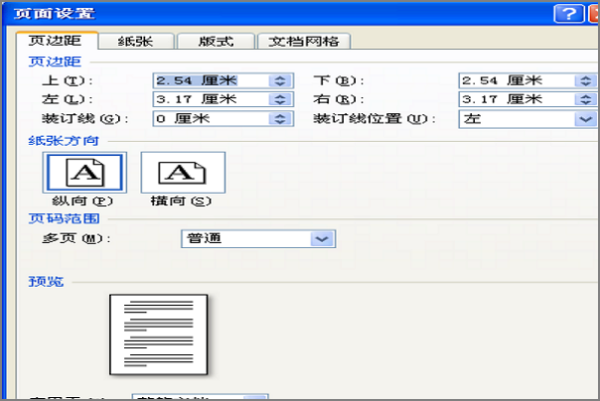Open the 装订线位置 dropdown

click(586, 118)
